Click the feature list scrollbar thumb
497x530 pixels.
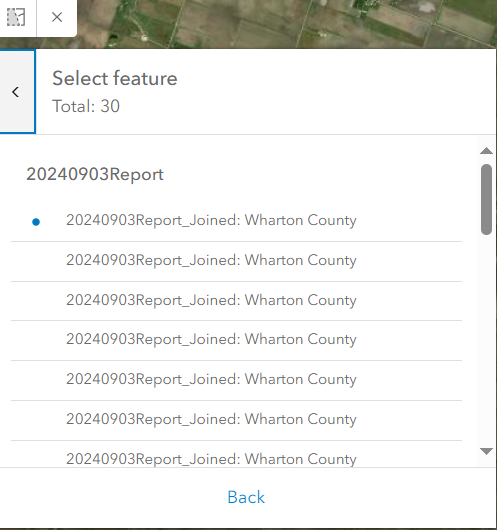pos(486,199)
